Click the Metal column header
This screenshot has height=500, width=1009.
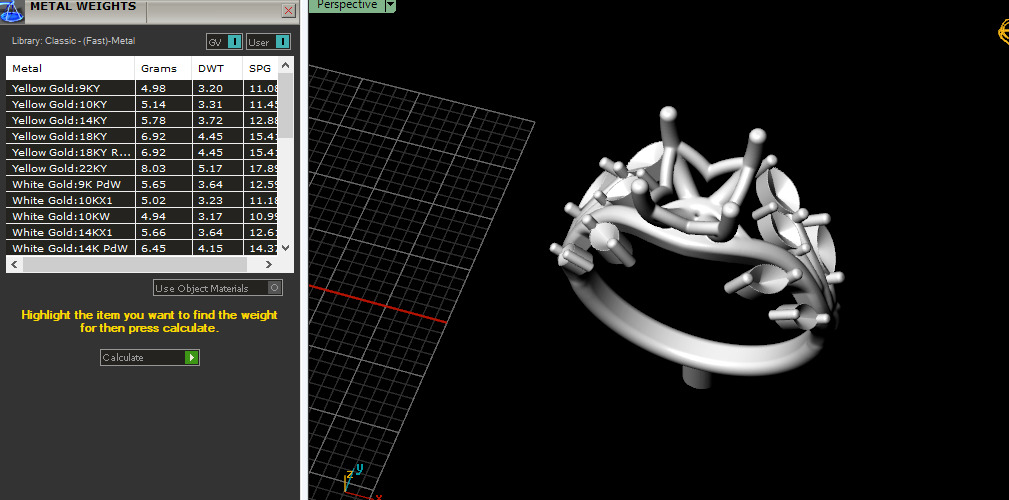[x=71, y=68]
